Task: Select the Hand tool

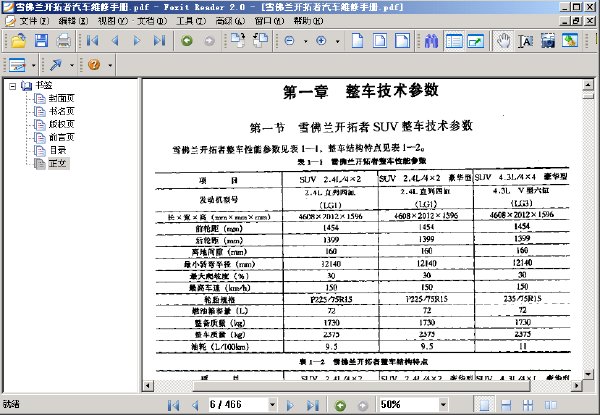Action: (503, 41)
